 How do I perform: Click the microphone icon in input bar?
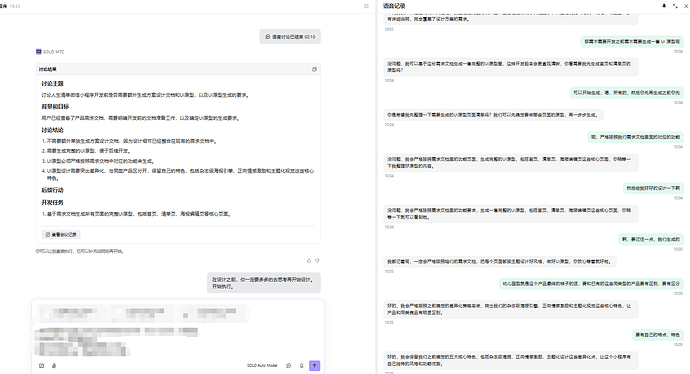[x=301, y=366]
